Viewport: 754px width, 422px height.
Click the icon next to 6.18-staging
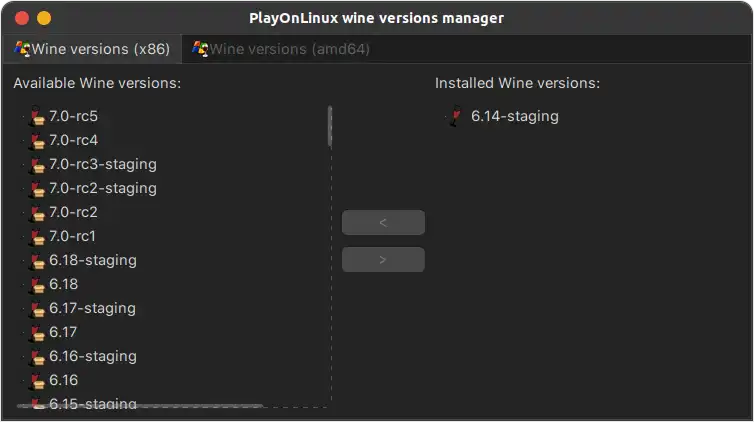[x=38, y=261]
